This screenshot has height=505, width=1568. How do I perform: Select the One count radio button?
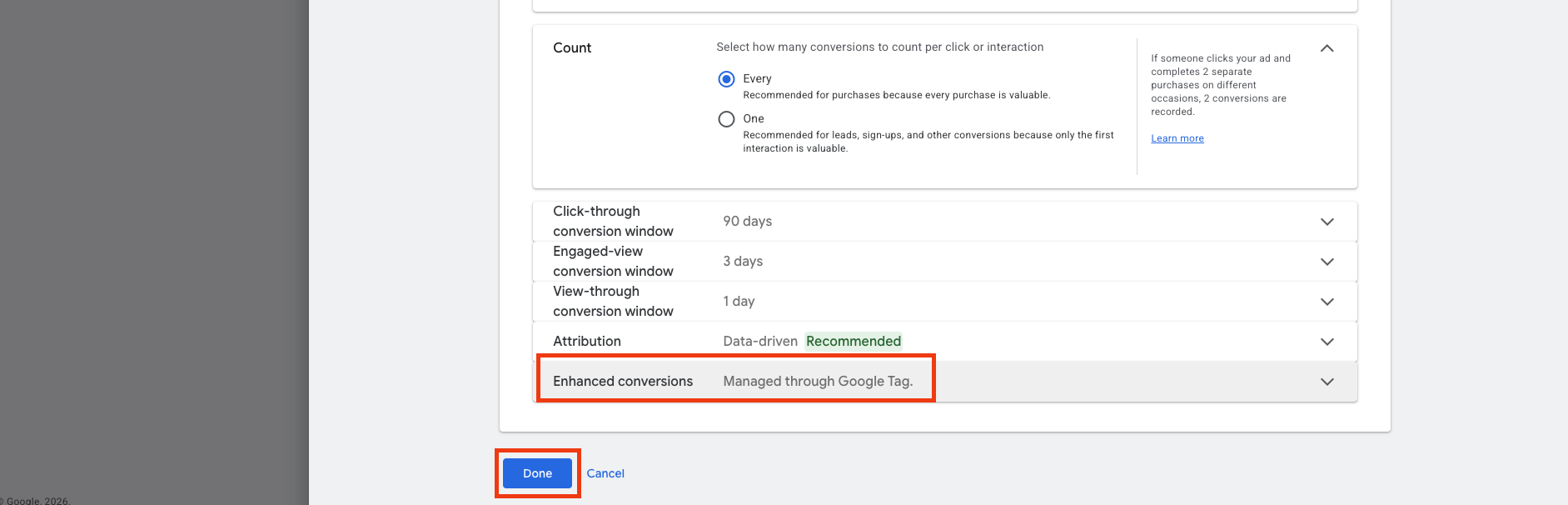click(726, 119)
